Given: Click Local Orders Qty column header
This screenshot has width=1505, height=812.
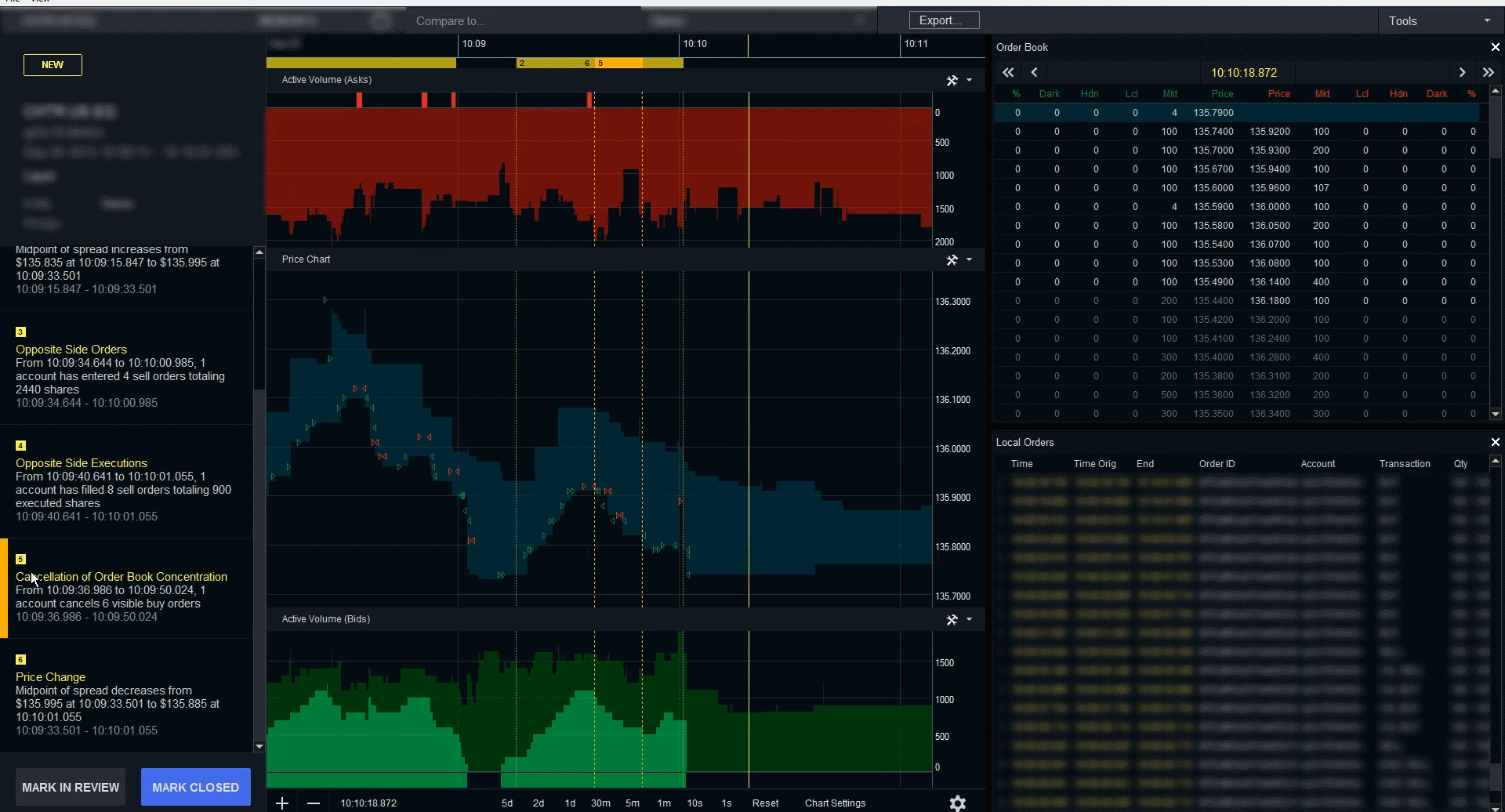Looking at the screenshot, I should tap(1460, 464).
